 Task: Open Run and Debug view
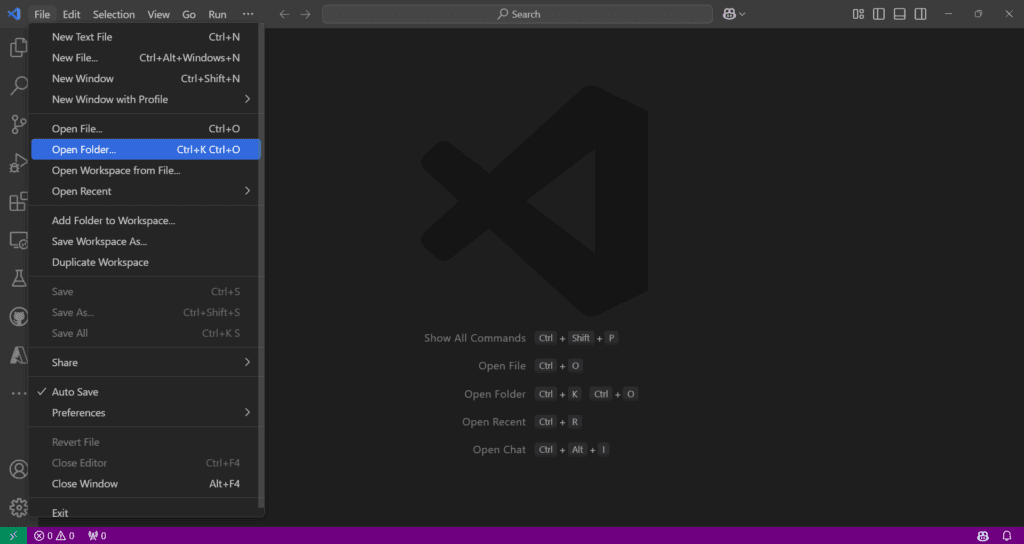pyautogui.click(x=18, y=163)
